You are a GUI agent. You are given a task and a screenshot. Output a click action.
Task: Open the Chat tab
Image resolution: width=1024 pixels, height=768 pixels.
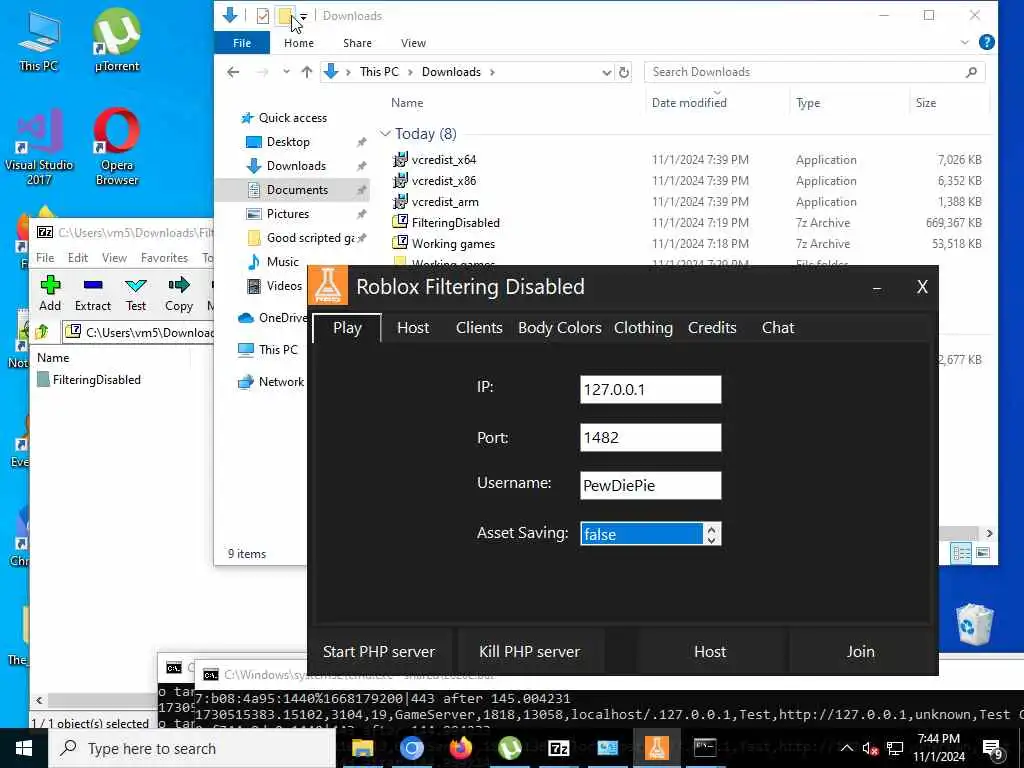click(778, 328)
